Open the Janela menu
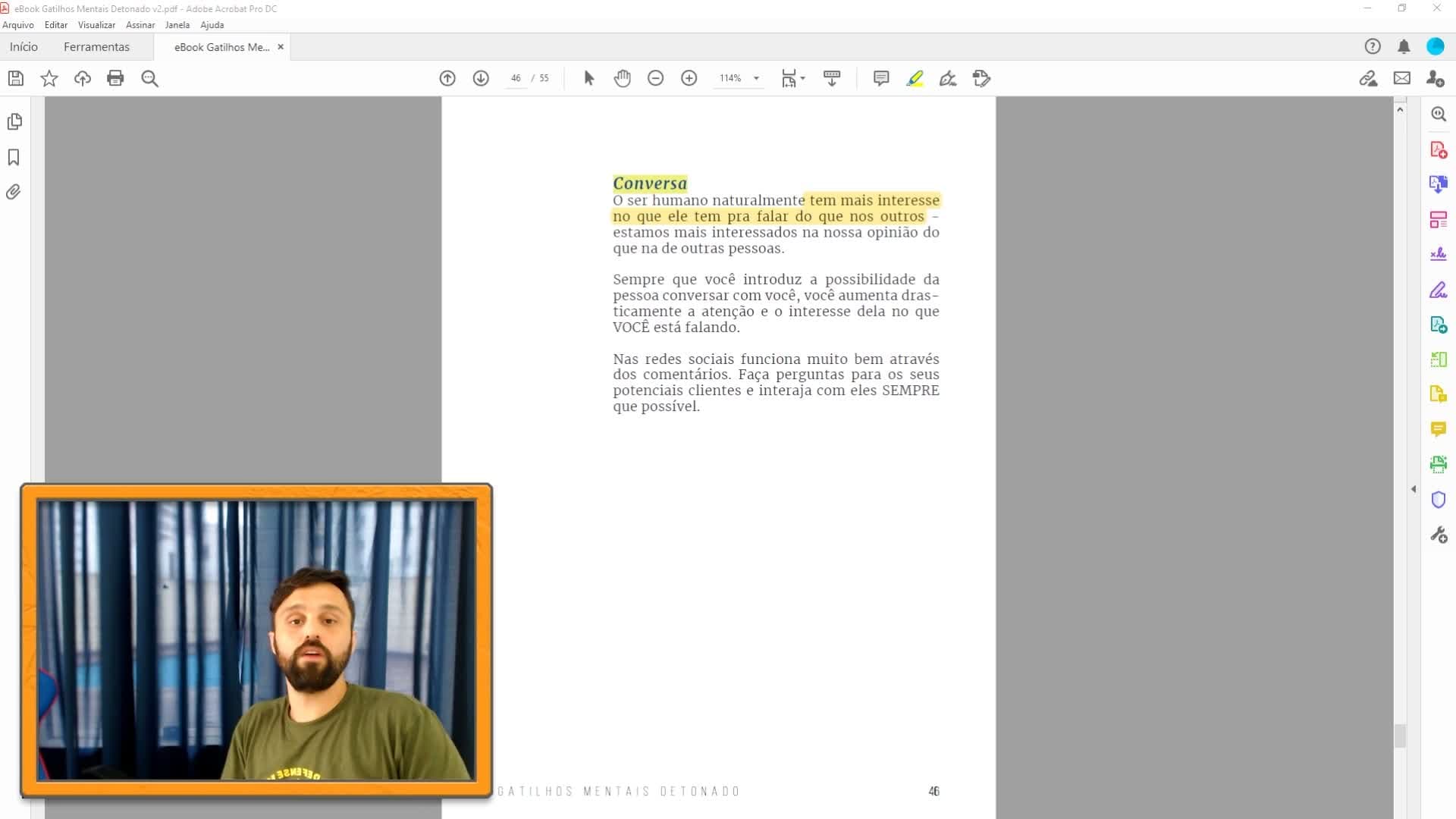The image size is (1456, 819). [177, 25]
